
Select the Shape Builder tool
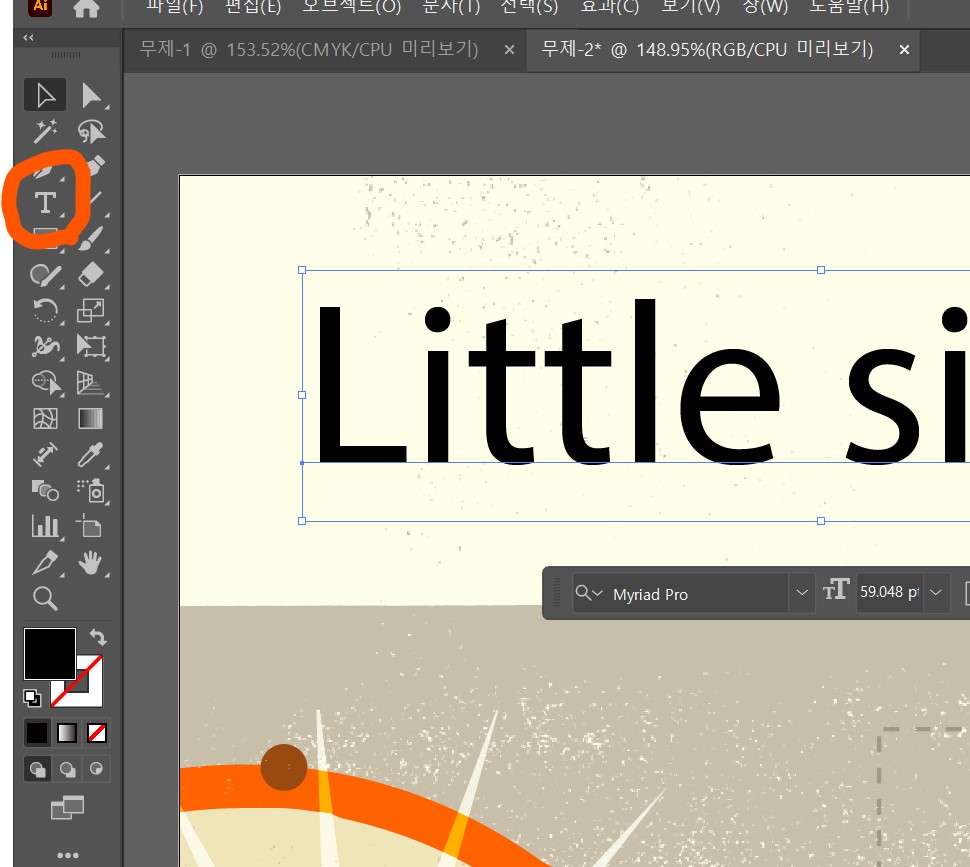tap(45, 382)
